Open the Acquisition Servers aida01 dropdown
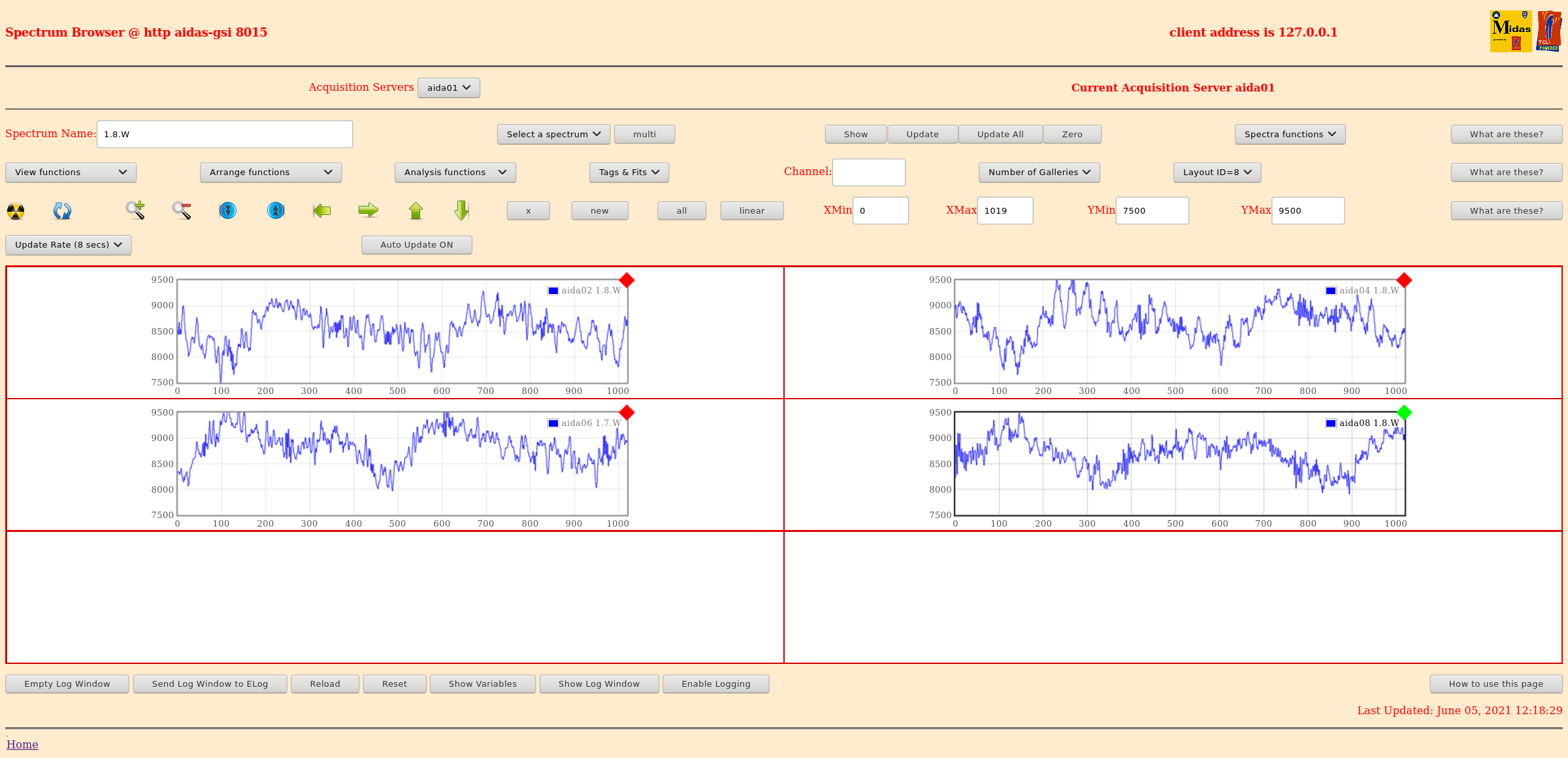The width and height of the screenshot is (1568, 758). [448, 88]
